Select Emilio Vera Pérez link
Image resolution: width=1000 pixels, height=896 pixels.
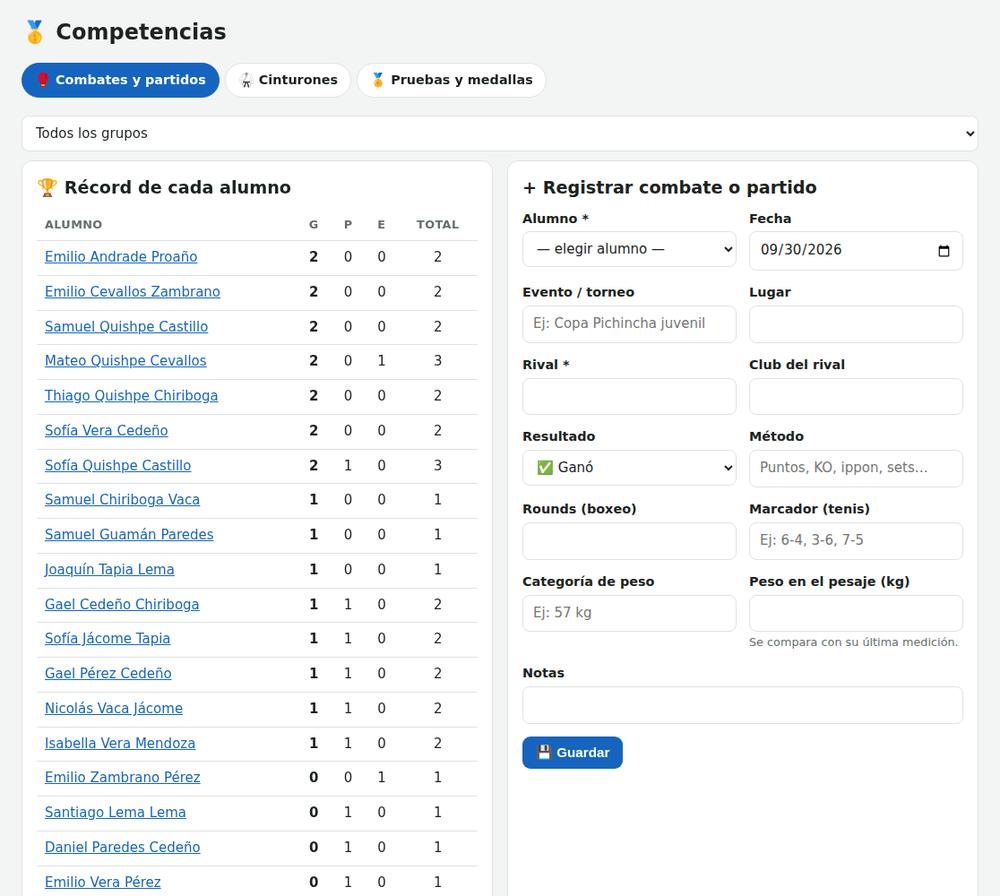(x=103, y=882)
